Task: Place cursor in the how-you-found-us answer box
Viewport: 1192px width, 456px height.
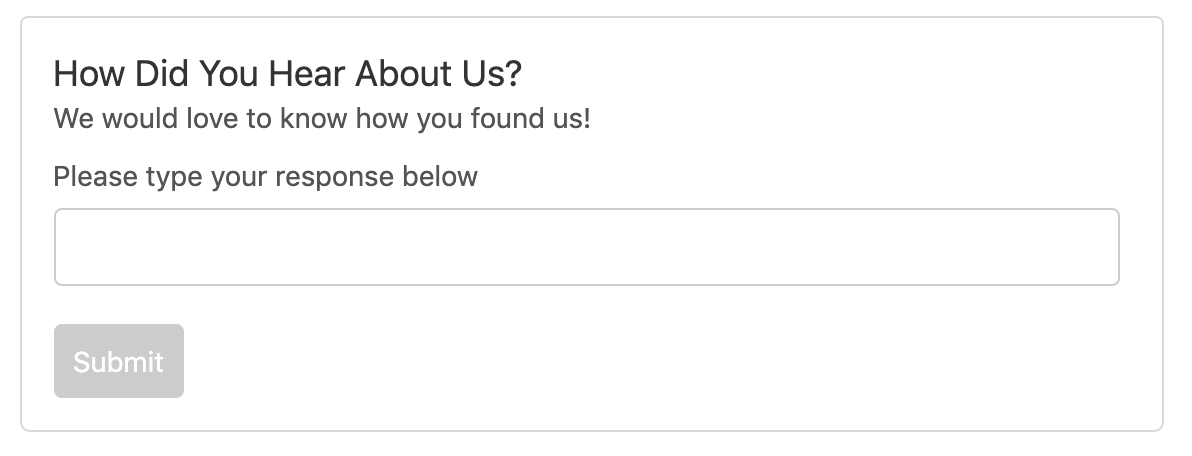Action: click(586, 247)
